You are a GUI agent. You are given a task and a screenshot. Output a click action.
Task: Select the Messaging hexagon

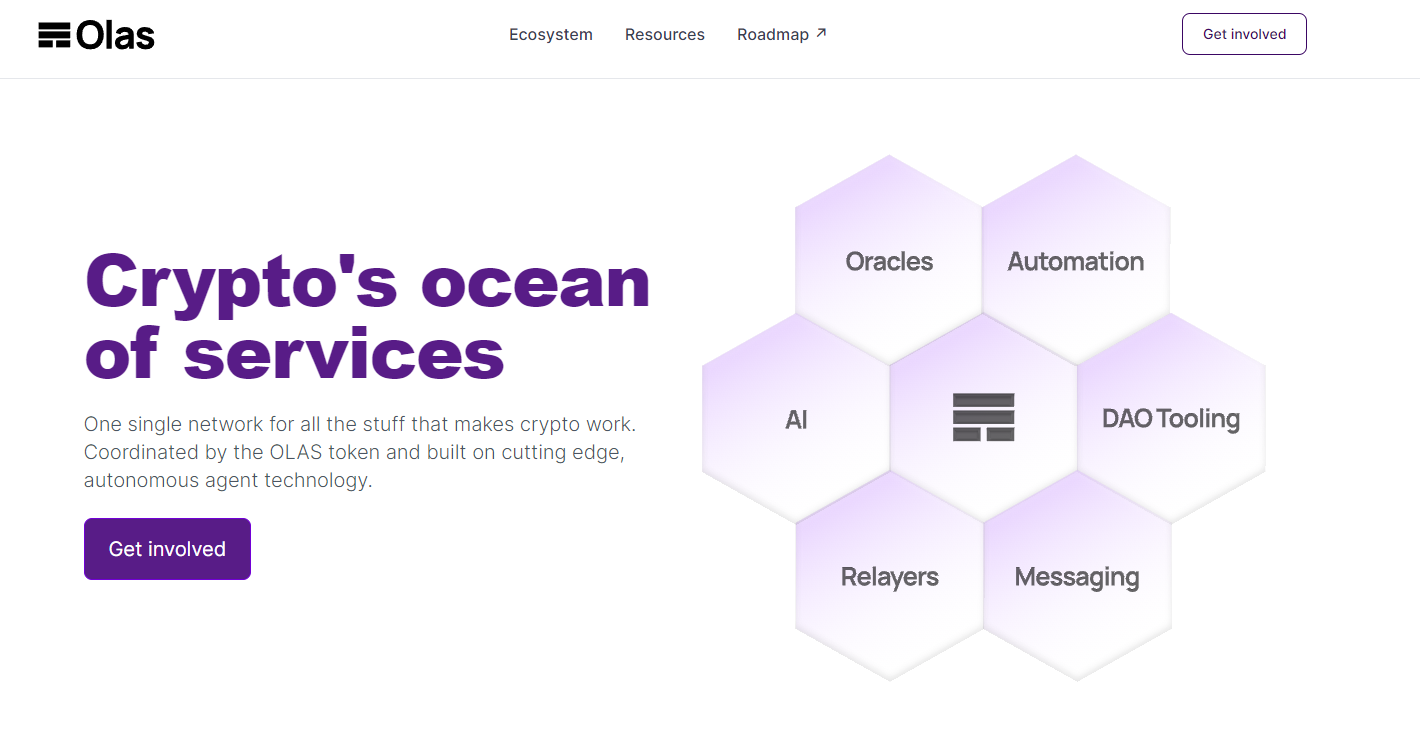click(x=1077, y=576)
